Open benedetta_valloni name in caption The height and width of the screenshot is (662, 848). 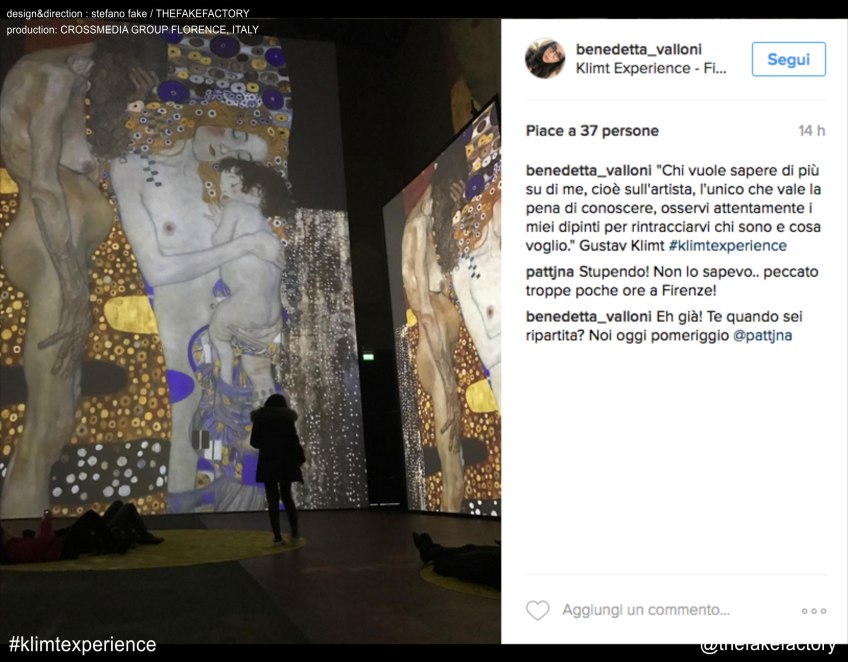[x=588, y=171]
